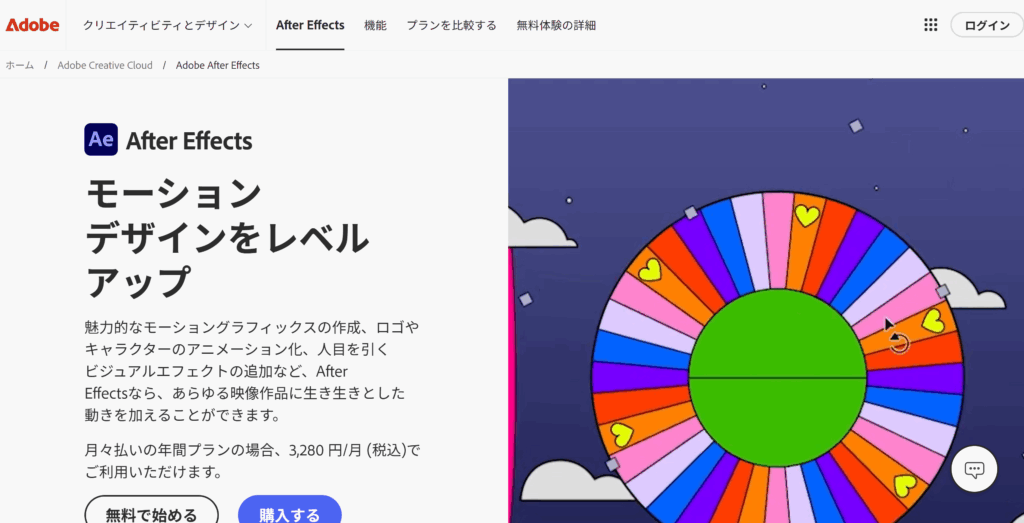The image size is (1024, 523).
Task: Click the topmost yellow heart on the wheel
Action: (806, 215)
